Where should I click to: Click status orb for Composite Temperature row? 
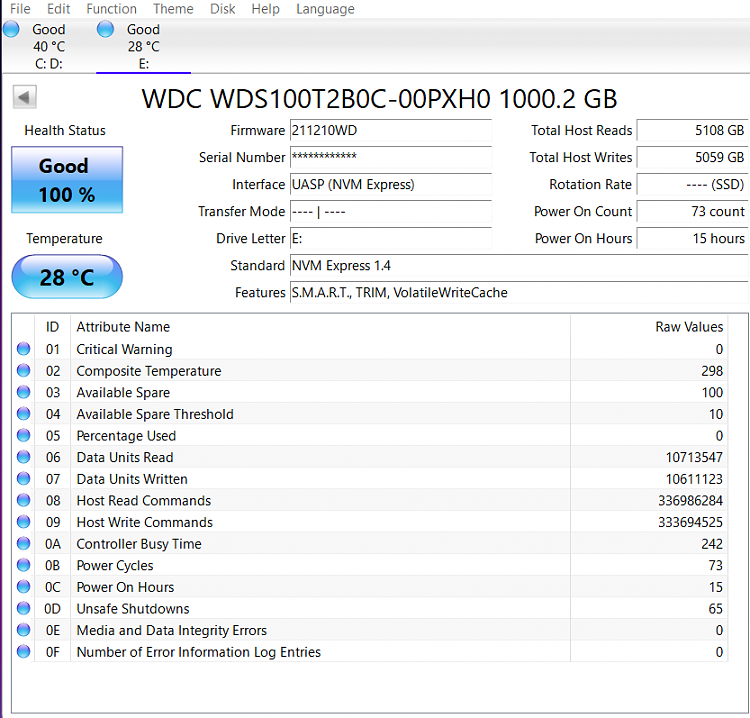23,370
